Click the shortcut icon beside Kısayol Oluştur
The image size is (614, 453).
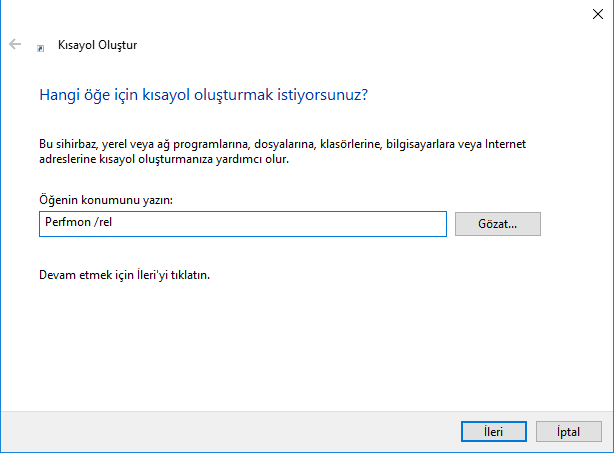[x=40, y=48]
